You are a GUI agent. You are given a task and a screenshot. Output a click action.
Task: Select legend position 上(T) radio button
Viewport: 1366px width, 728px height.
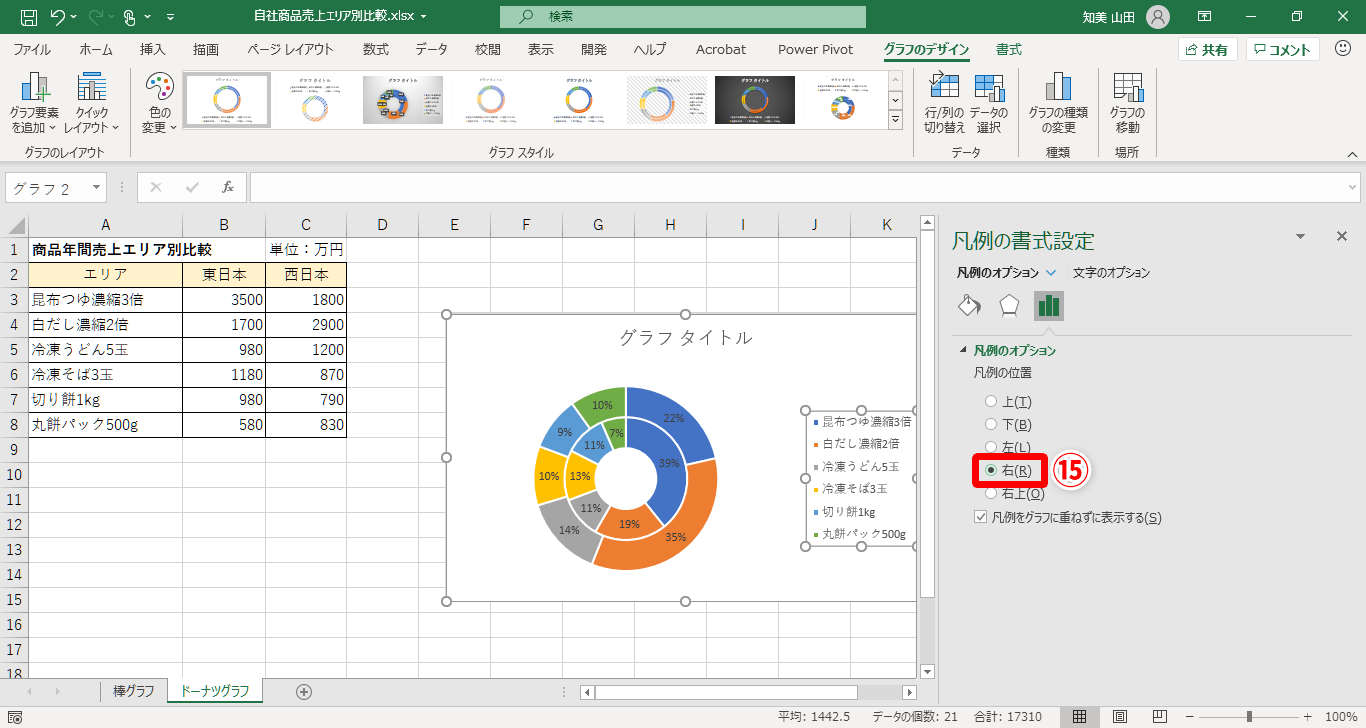[x=991, y=401]
